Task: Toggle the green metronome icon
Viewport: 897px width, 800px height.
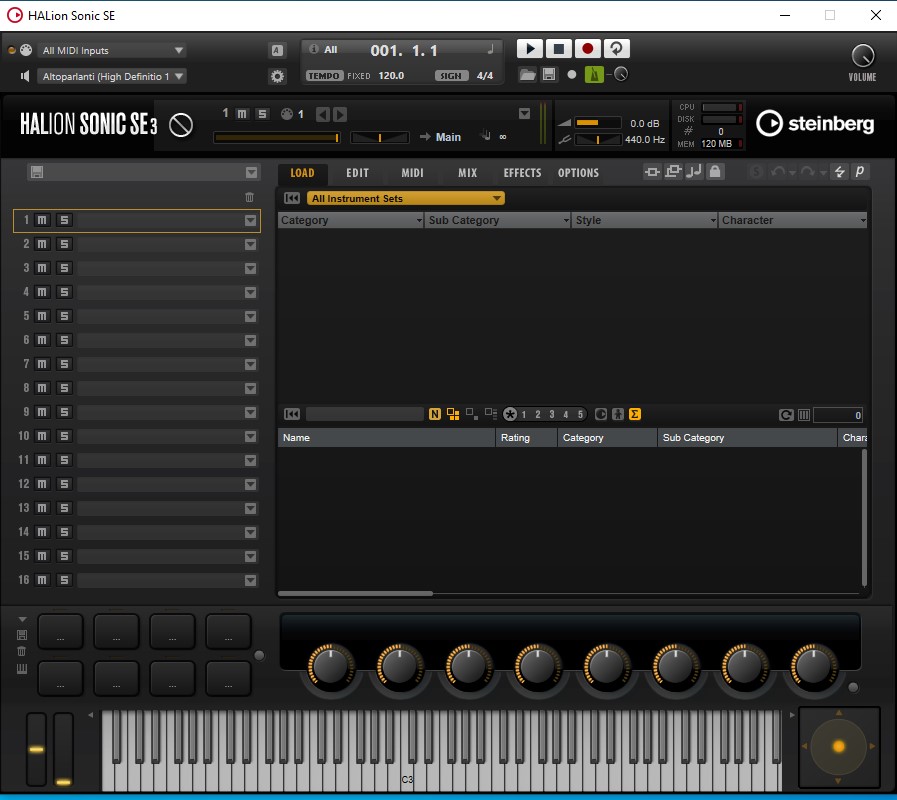Action: [594, 74]
